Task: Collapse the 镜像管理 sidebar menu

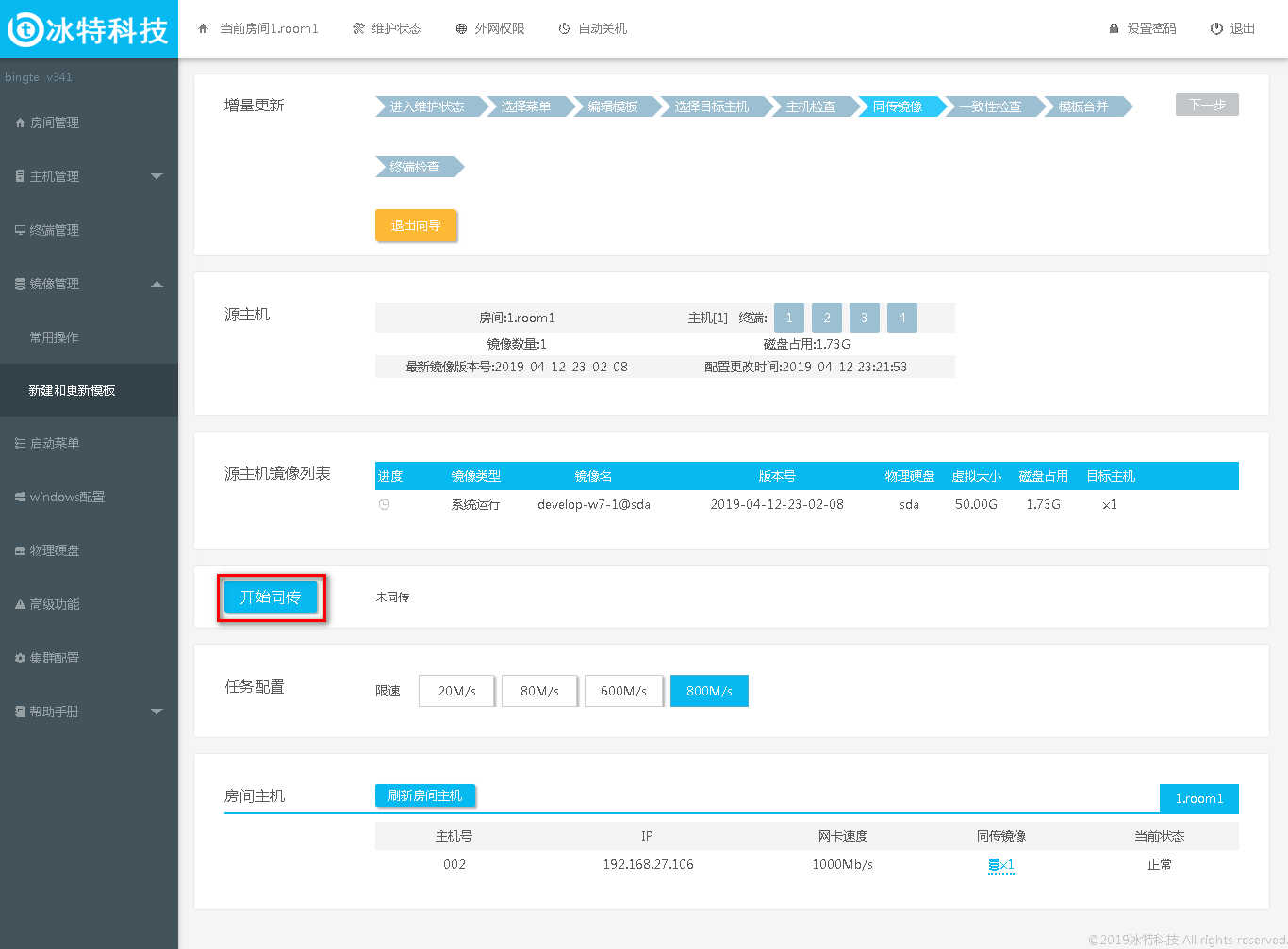Action: click(x=157, y=284)
